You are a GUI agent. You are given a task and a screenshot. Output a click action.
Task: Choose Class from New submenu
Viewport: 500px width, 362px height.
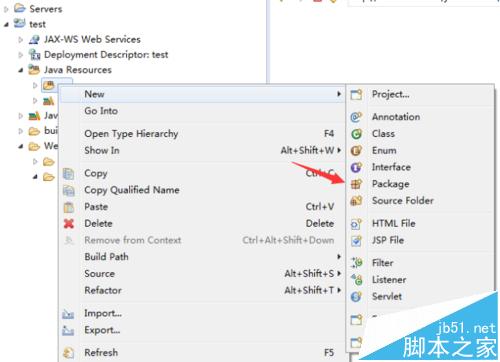420,134
